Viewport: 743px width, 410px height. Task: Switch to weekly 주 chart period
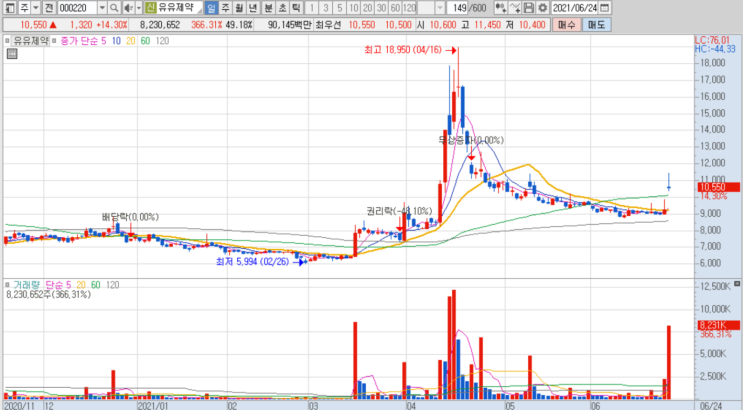(x=226, y=8)
